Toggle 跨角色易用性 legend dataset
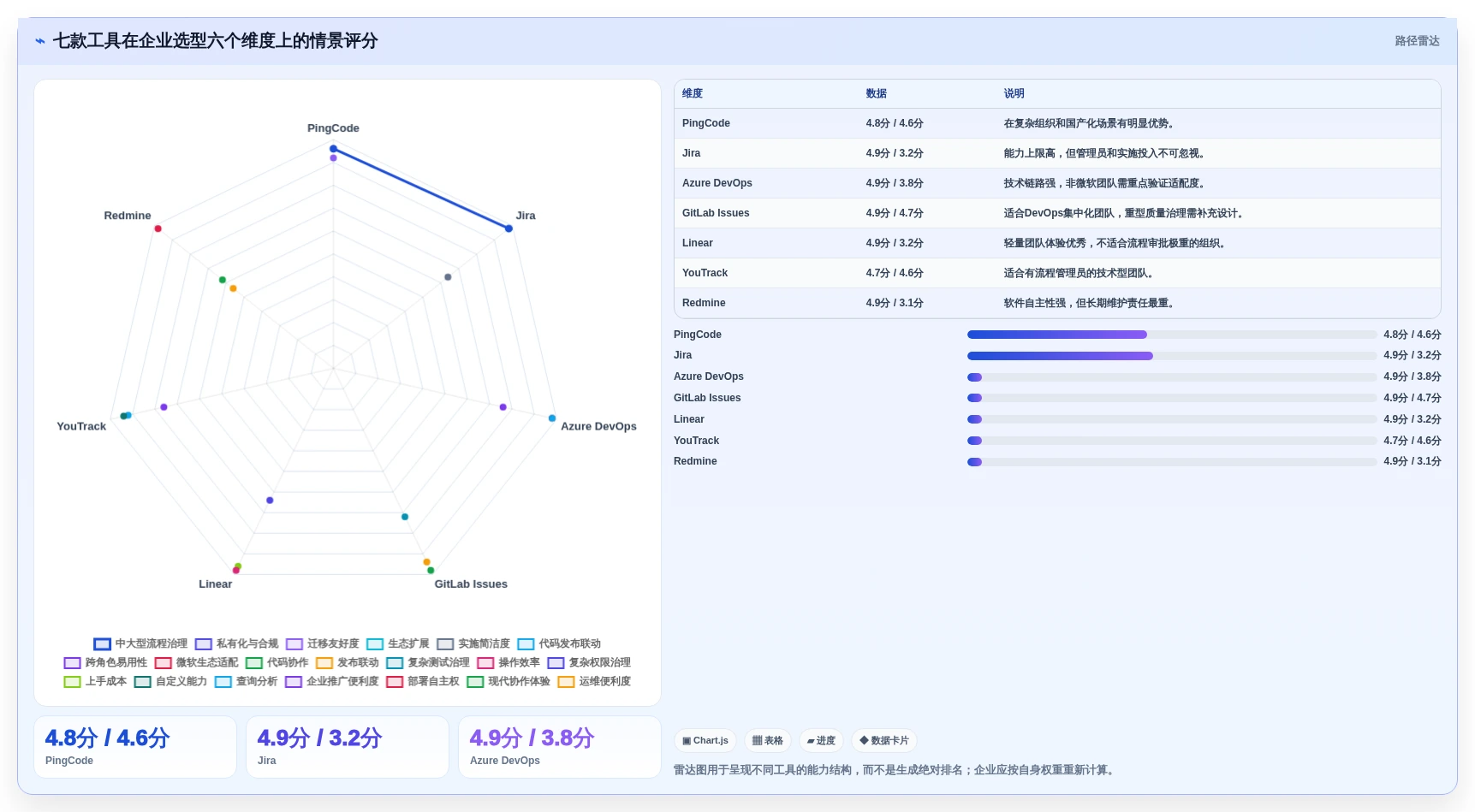This screenshot has height=812, width=1475. (105, 662)
